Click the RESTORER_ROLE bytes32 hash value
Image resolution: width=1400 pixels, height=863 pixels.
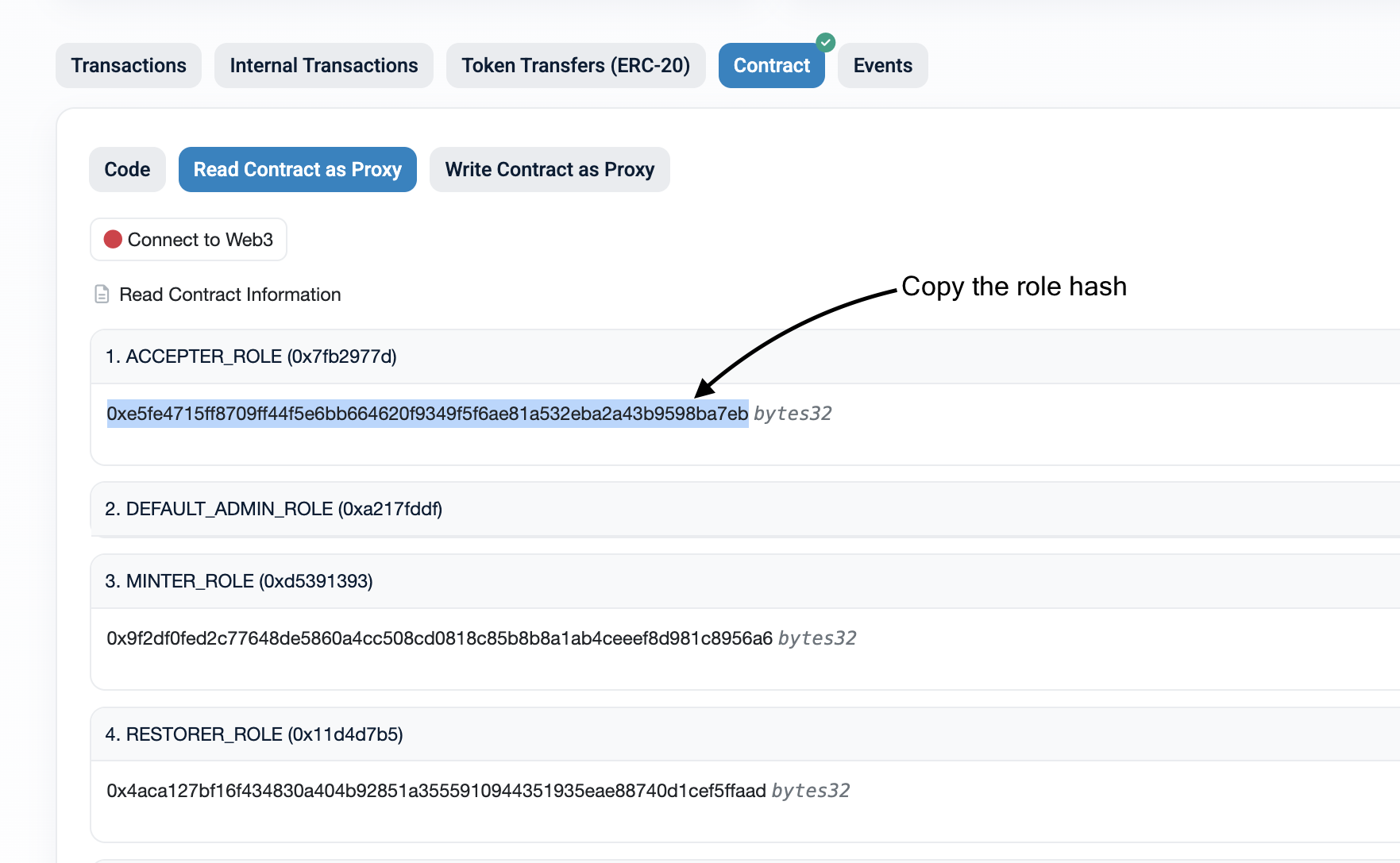(436, 791)
